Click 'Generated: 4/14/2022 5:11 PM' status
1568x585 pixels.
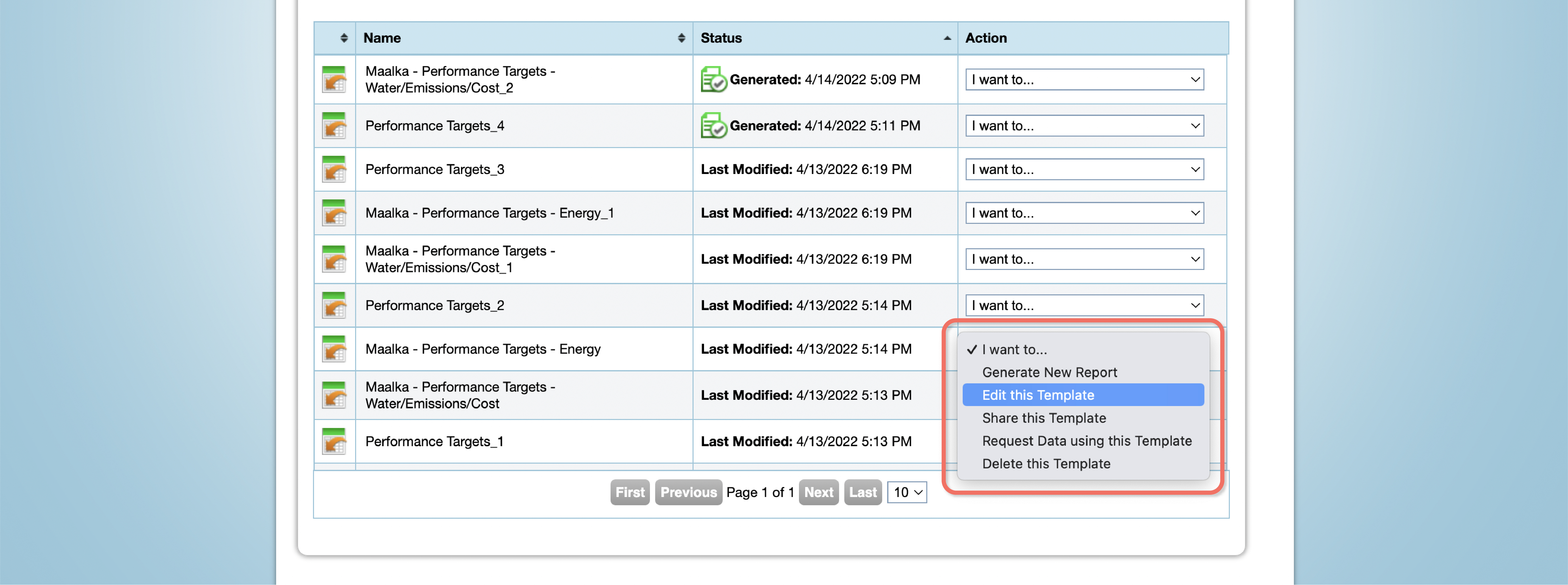click(825, 126)
